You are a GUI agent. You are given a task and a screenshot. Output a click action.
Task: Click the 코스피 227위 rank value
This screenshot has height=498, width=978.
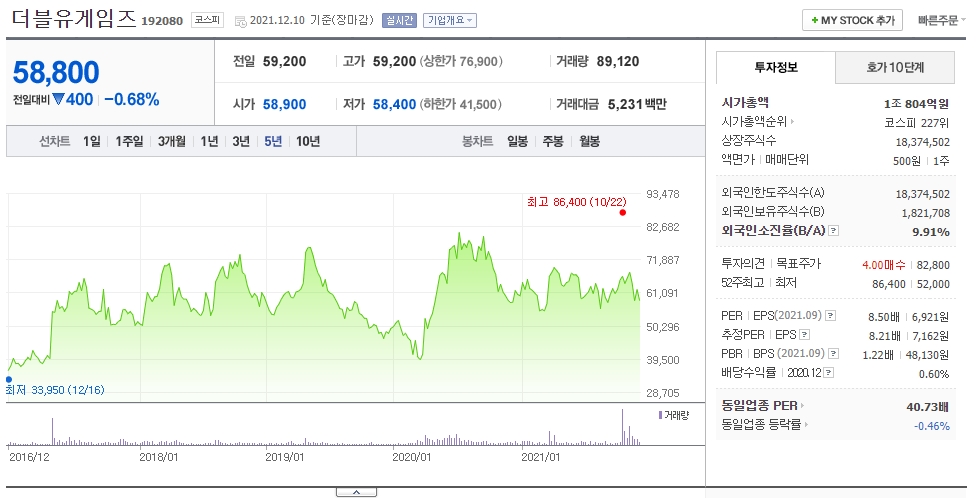[917, 123]
